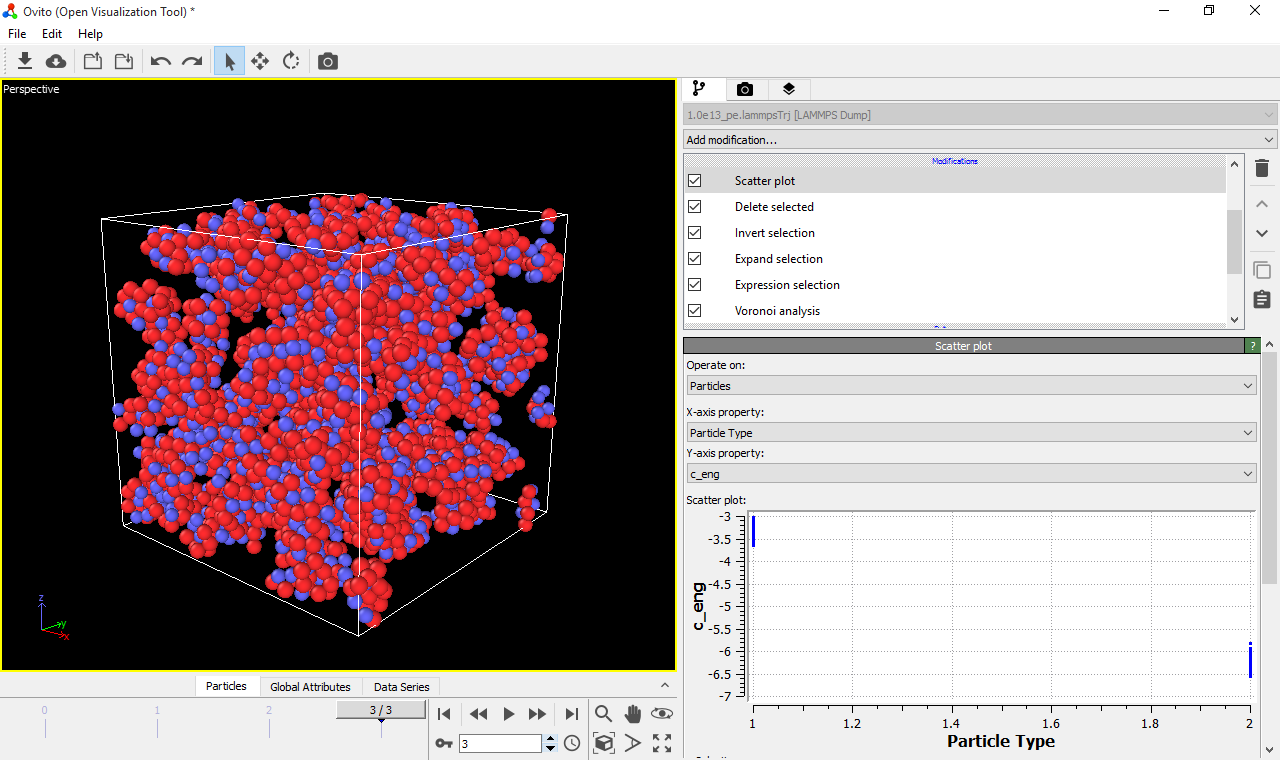Screen dimensions: 1280x760
Task: Switch to the Global Attributes tab
Action: 310,687
